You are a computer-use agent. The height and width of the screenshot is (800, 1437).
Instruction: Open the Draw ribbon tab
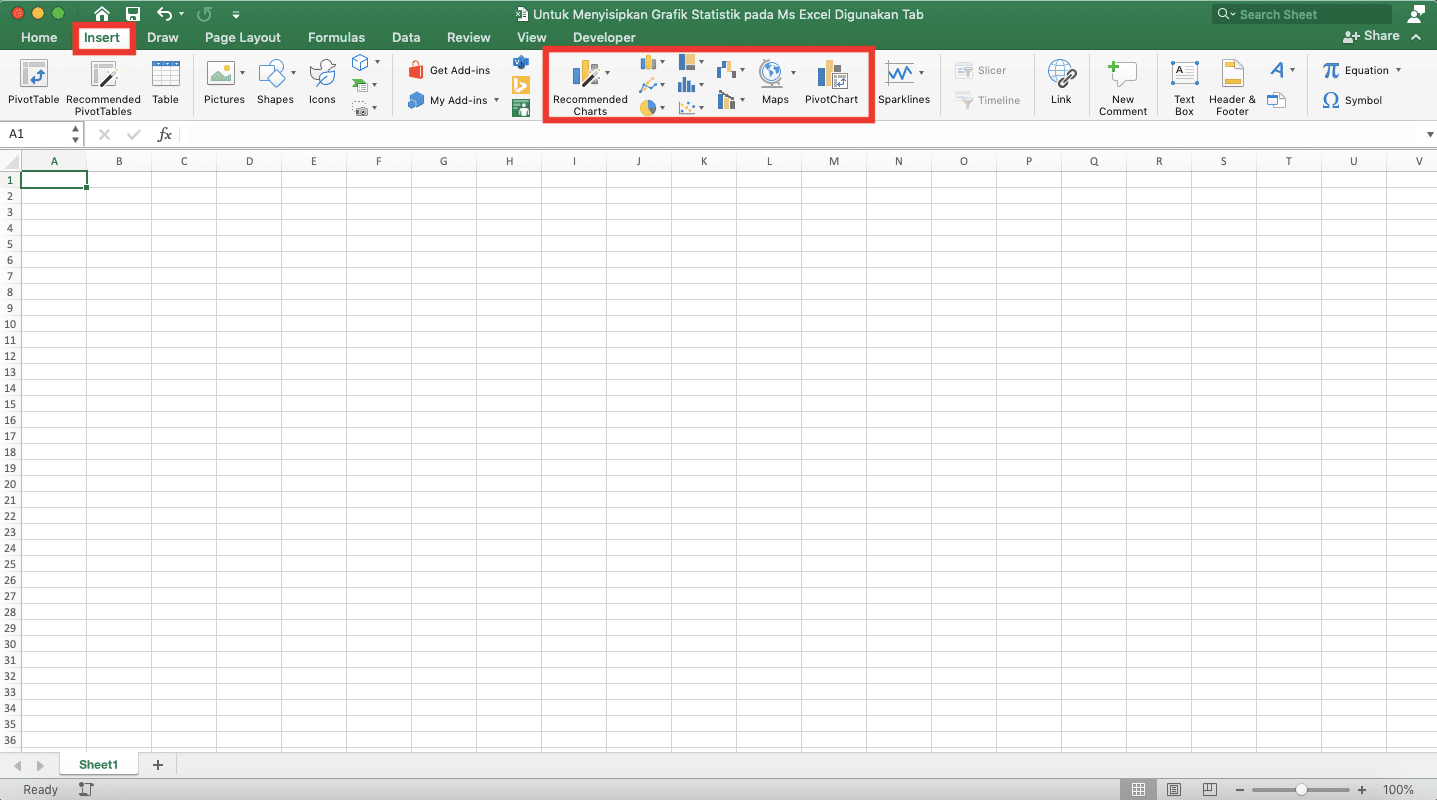163,37
